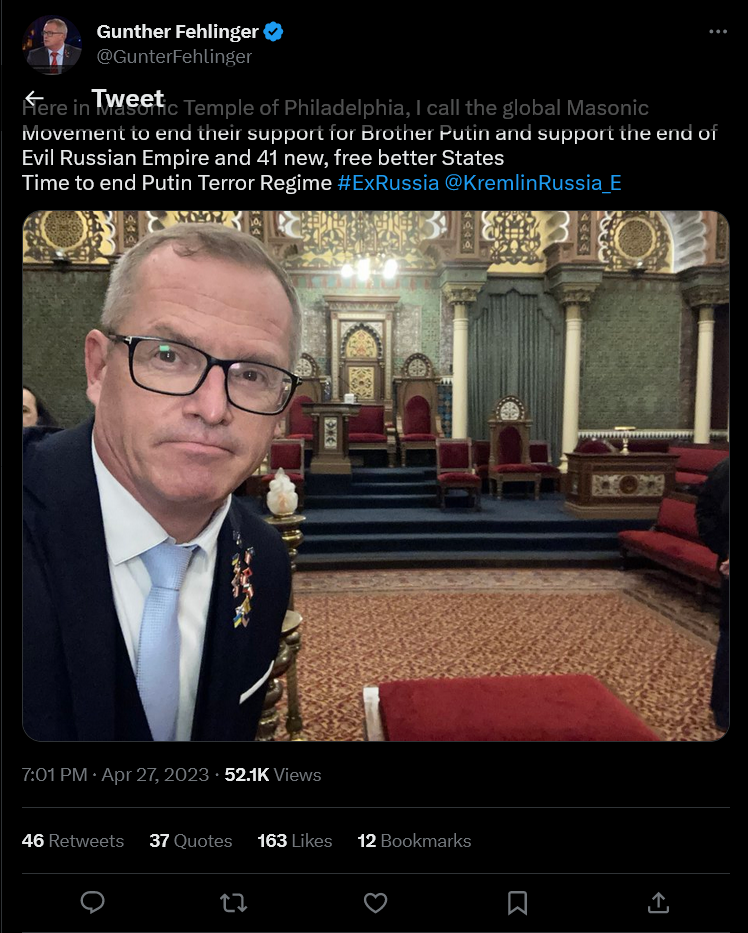This screenshot has width=748, height=933.
Task: Click the retweet arrows icon
Action: click(233, 903)
